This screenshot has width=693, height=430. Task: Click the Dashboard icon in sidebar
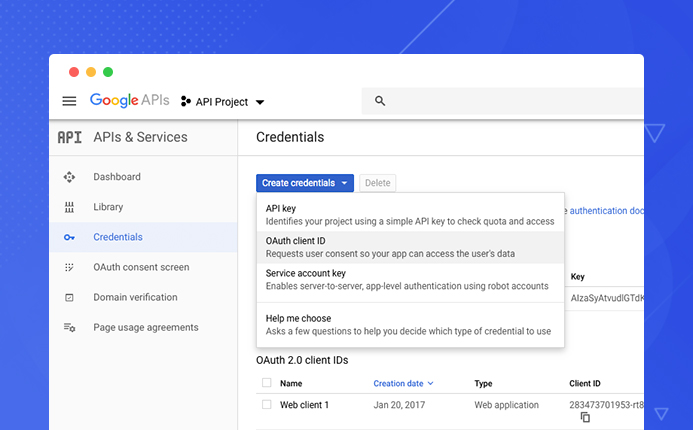pos(69,177)
